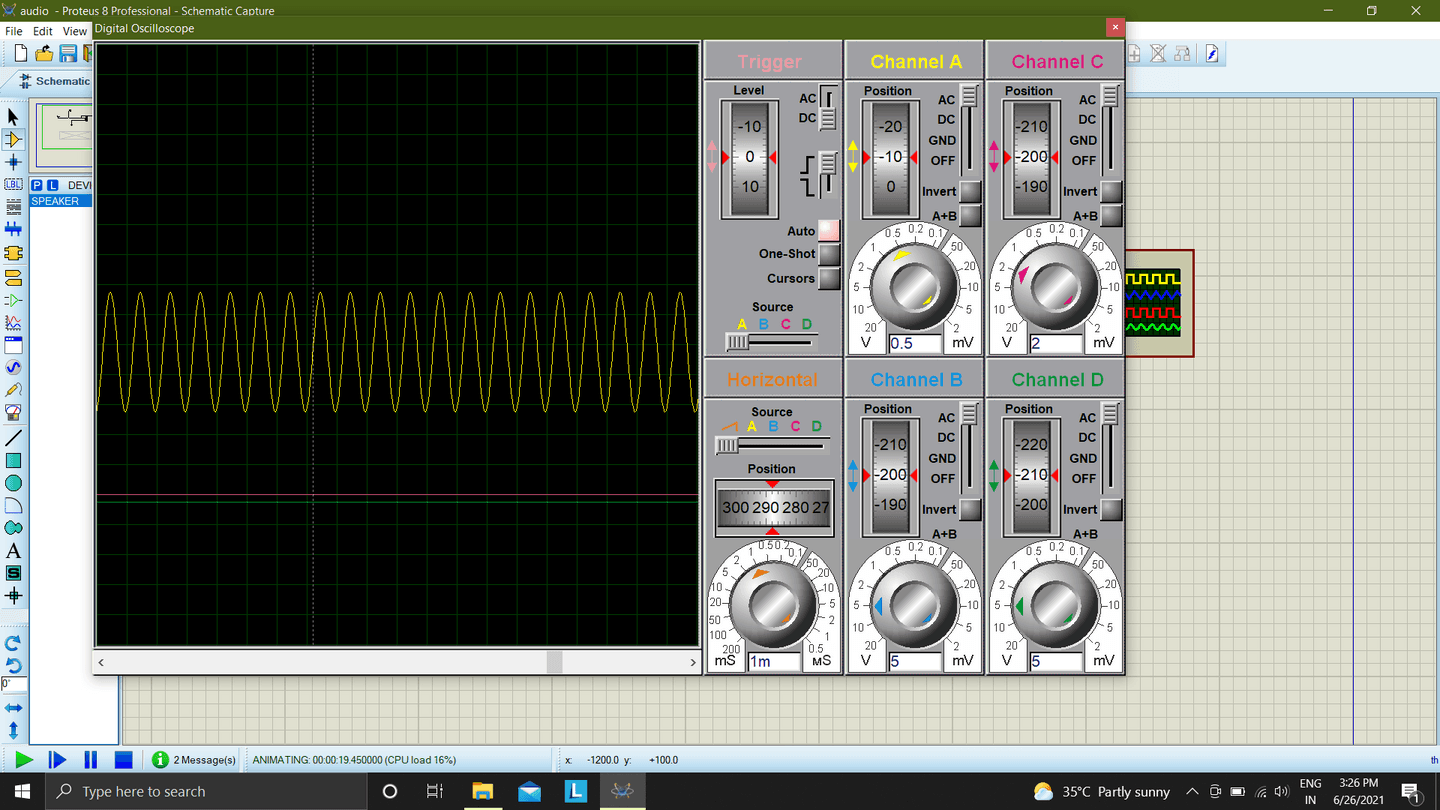Click Horizontal timebase 1m value field
The width and height of the screenshot is (1440, 810).
[x=773, y=661]
